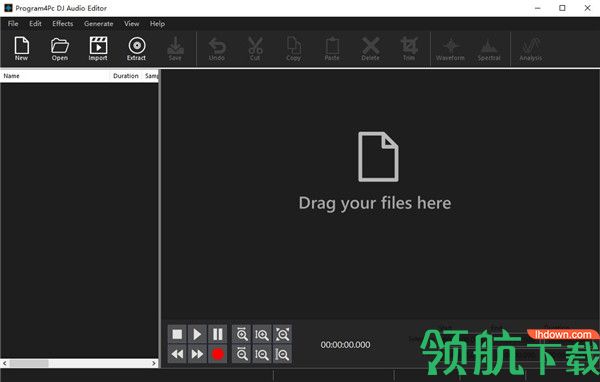Sort file list by Duration column
Viewport: 600px width, 382px height.
click(x=126, y=76)
